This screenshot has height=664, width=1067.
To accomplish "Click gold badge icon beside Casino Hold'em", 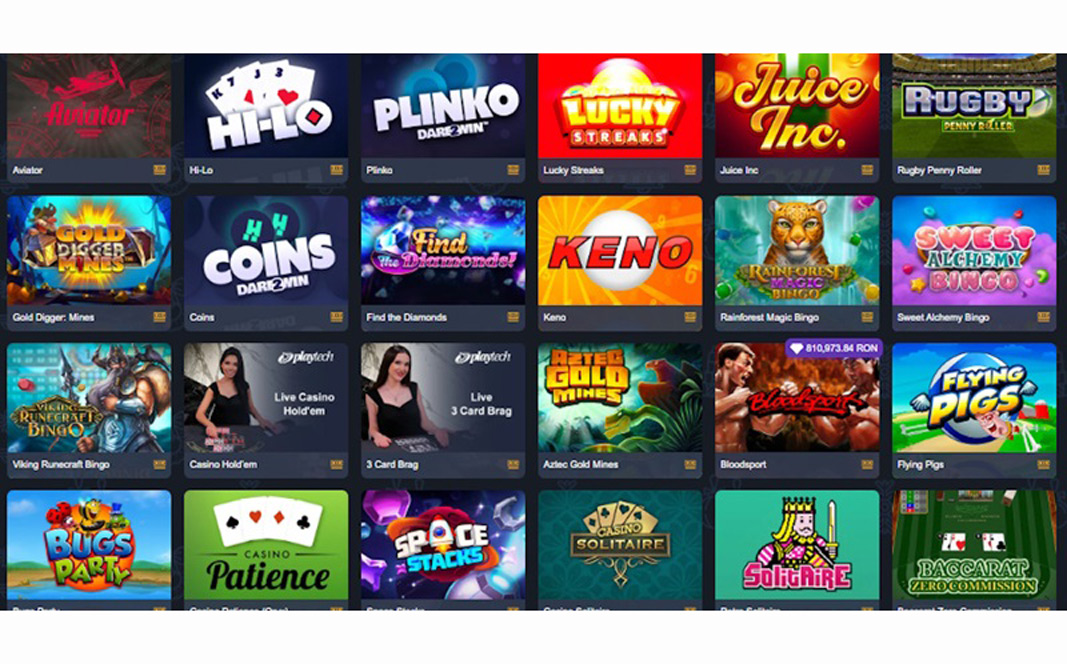I will (x=336, y=465).
